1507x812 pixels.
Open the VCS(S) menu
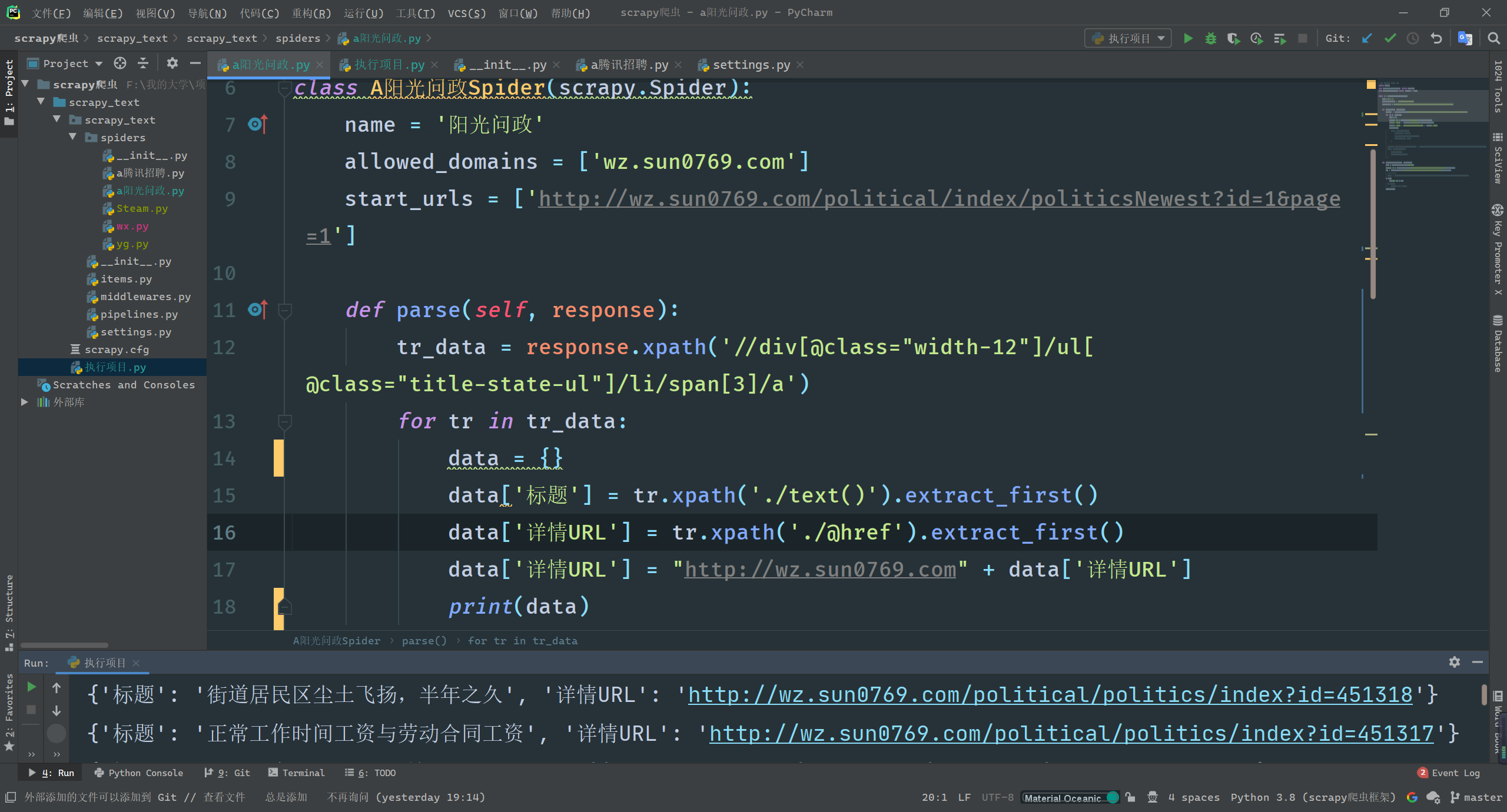pyautogui.click(x=466, y=13)
